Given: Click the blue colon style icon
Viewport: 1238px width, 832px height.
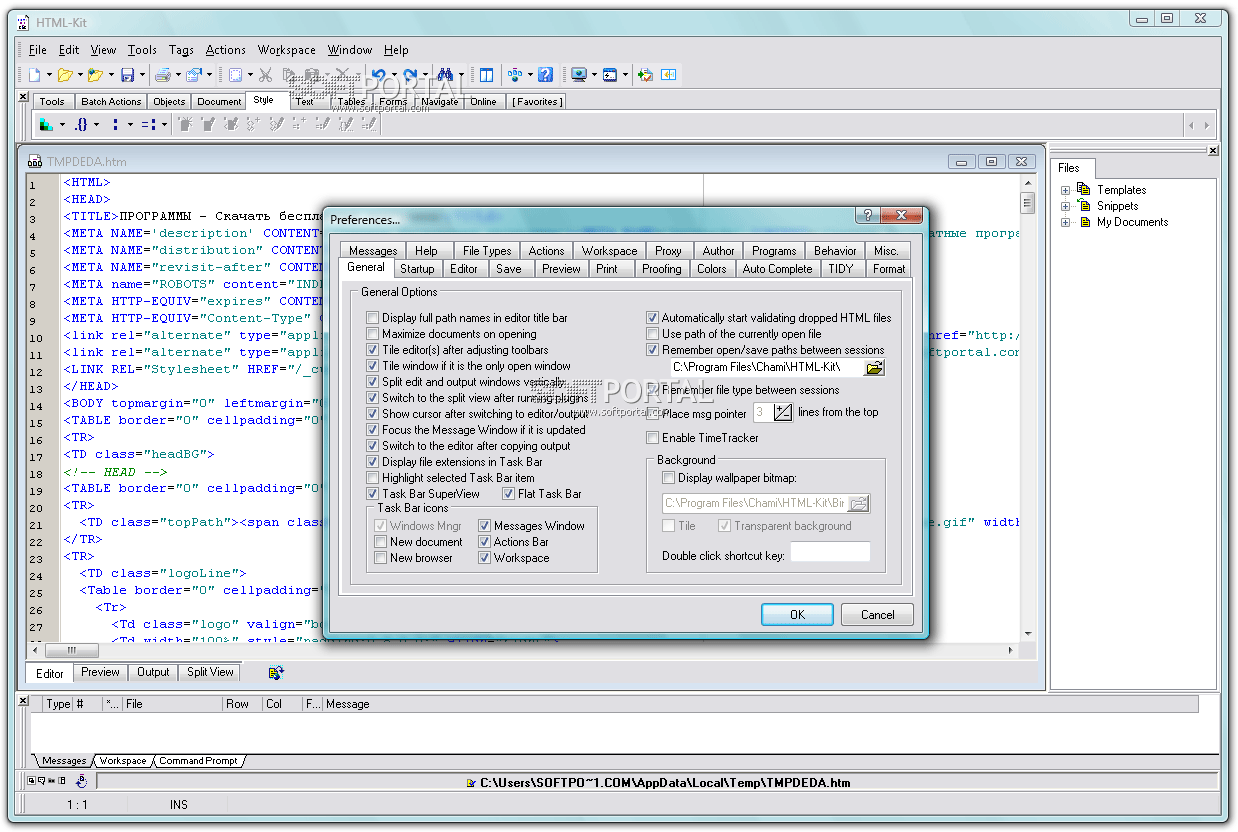Looking at the screenshot, I should click(116, 125).
